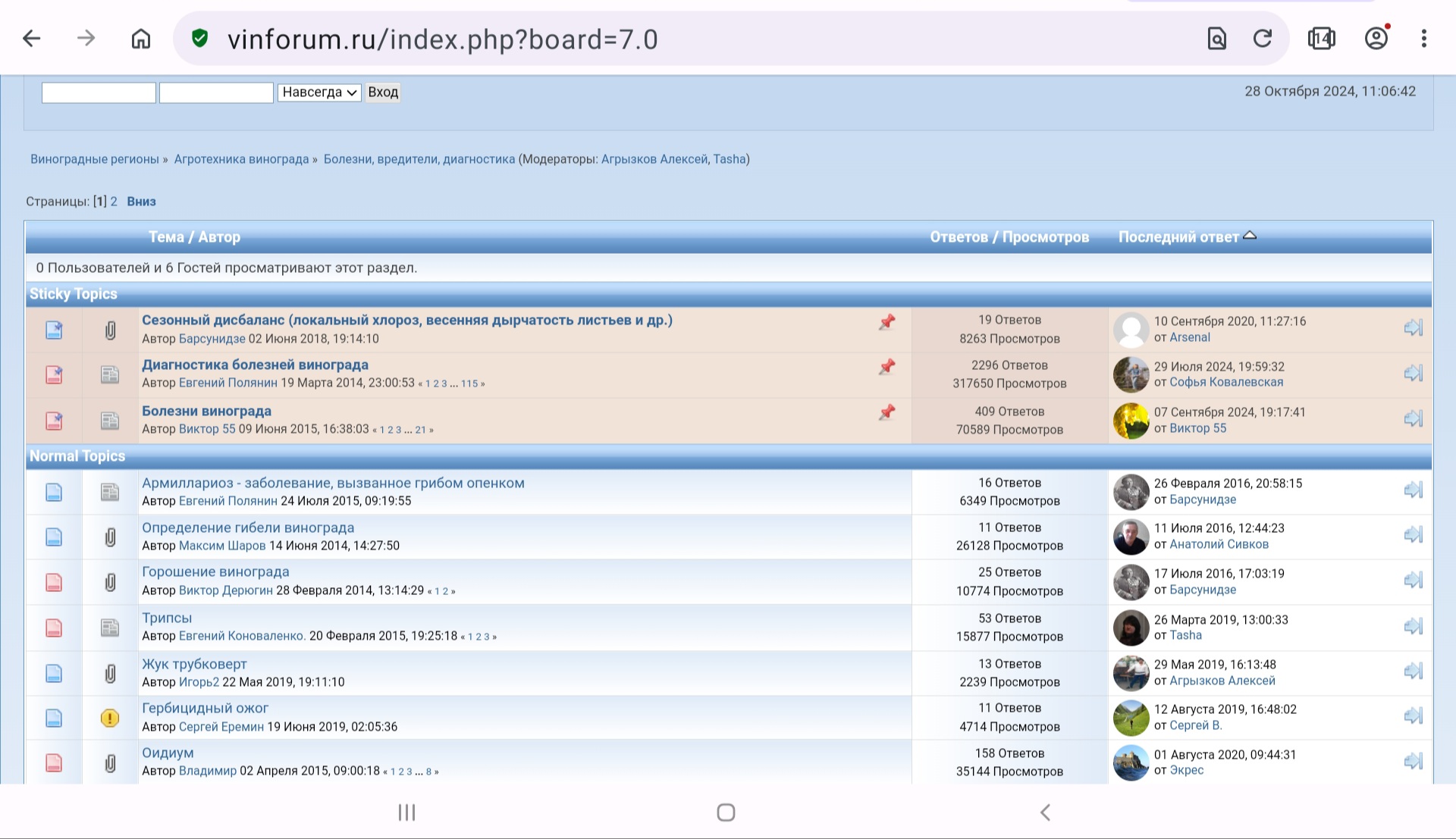Click the browser home icon
This screenshot has width=1456, height=839.
coord(141,39)
